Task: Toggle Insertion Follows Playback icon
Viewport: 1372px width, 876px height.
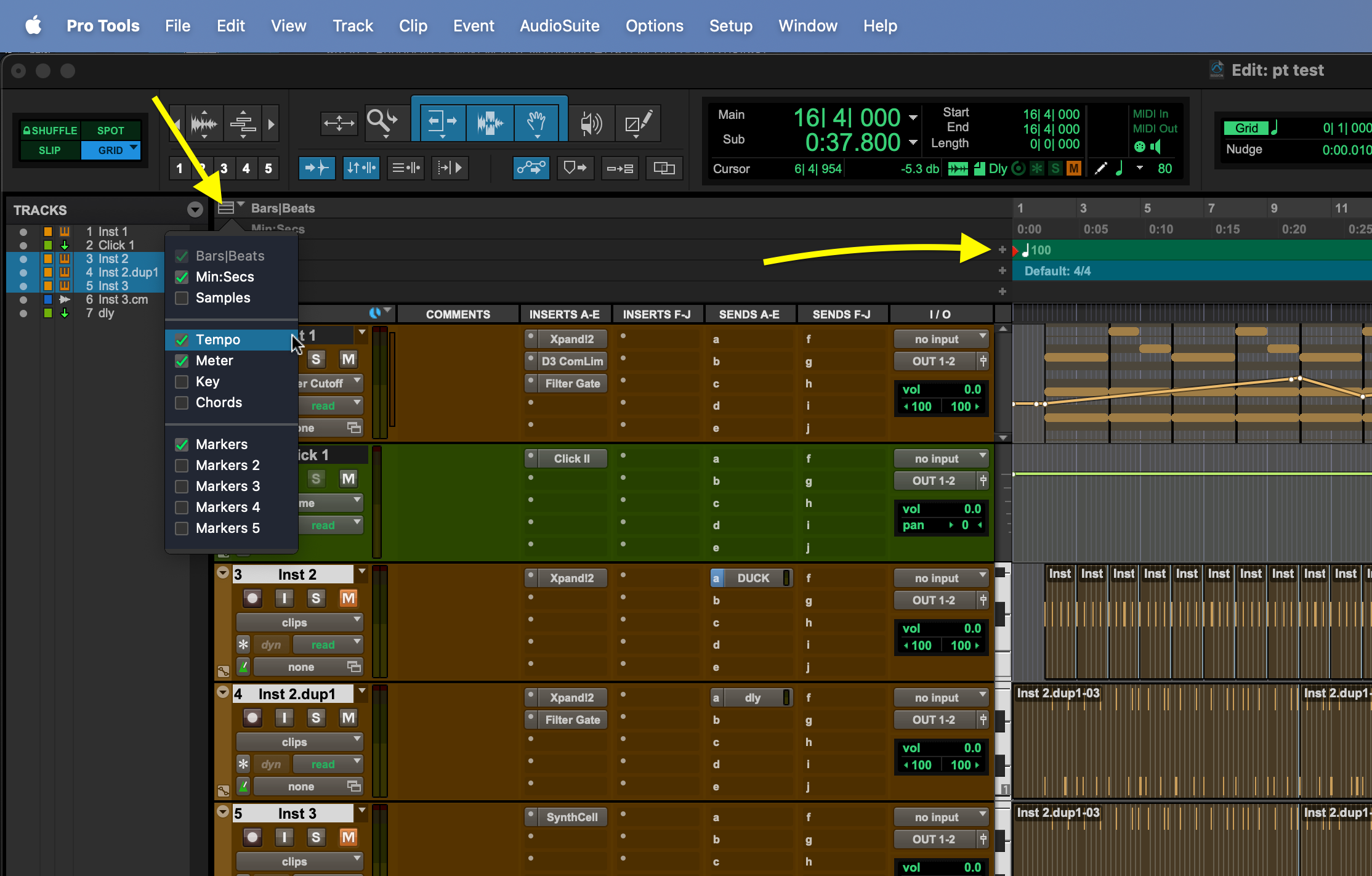Action: coord(450,168)
